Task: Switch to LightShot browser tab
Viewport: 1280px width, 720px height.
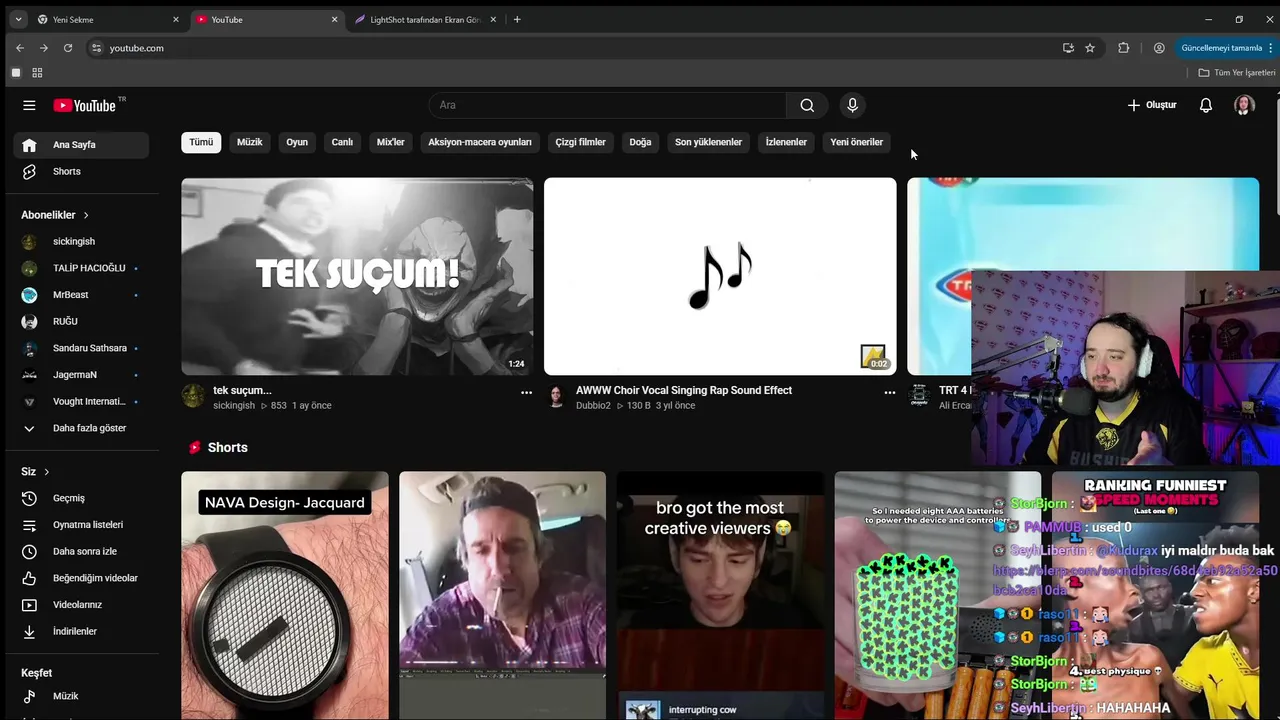Action: 425,19
